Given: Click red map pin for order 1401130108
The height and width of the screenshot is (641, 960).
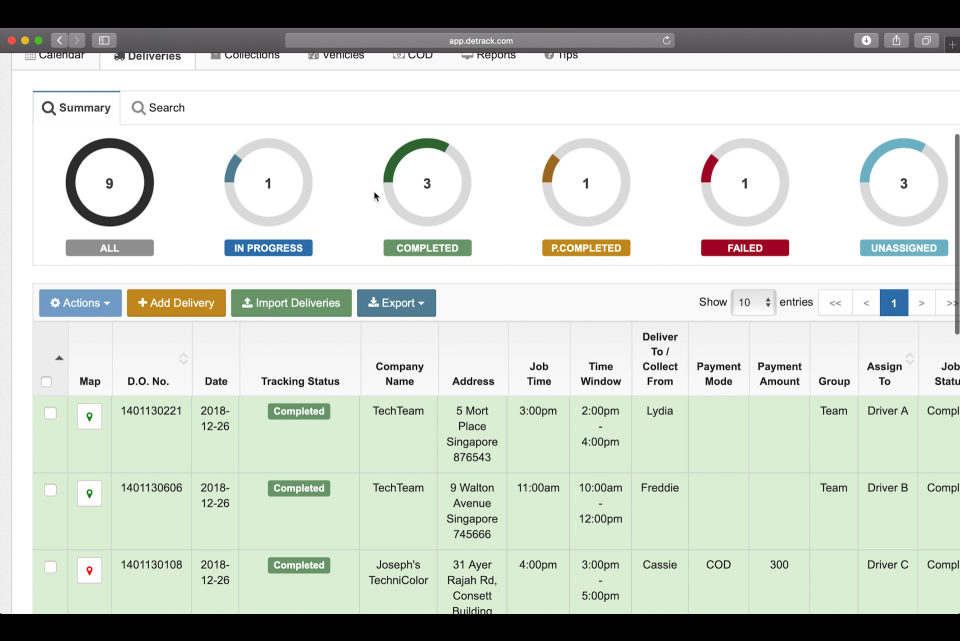Looking at the screenshot, I should click(89, 570).
